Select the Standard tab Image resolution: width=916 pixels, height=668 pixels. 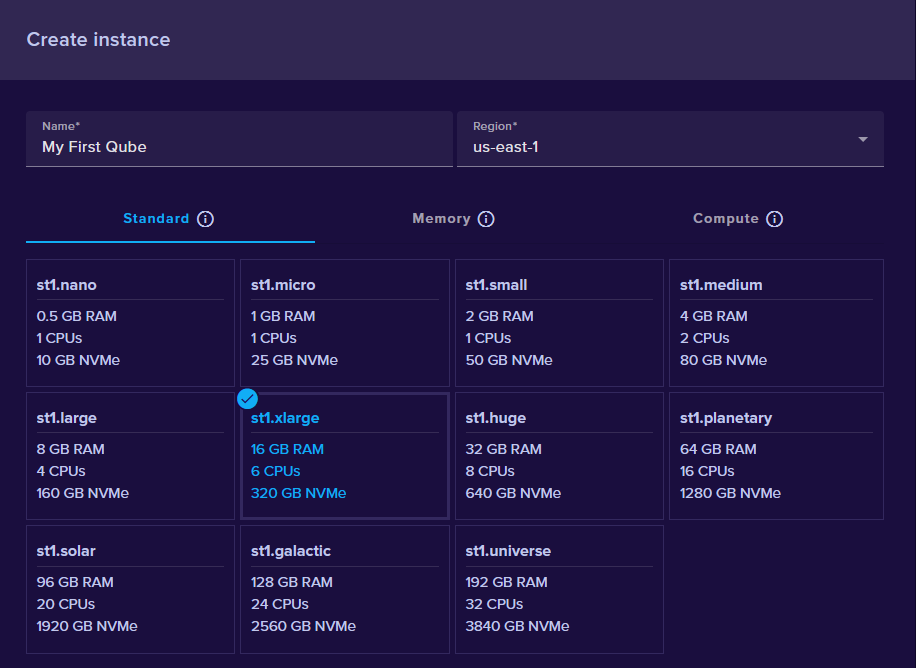156,219
